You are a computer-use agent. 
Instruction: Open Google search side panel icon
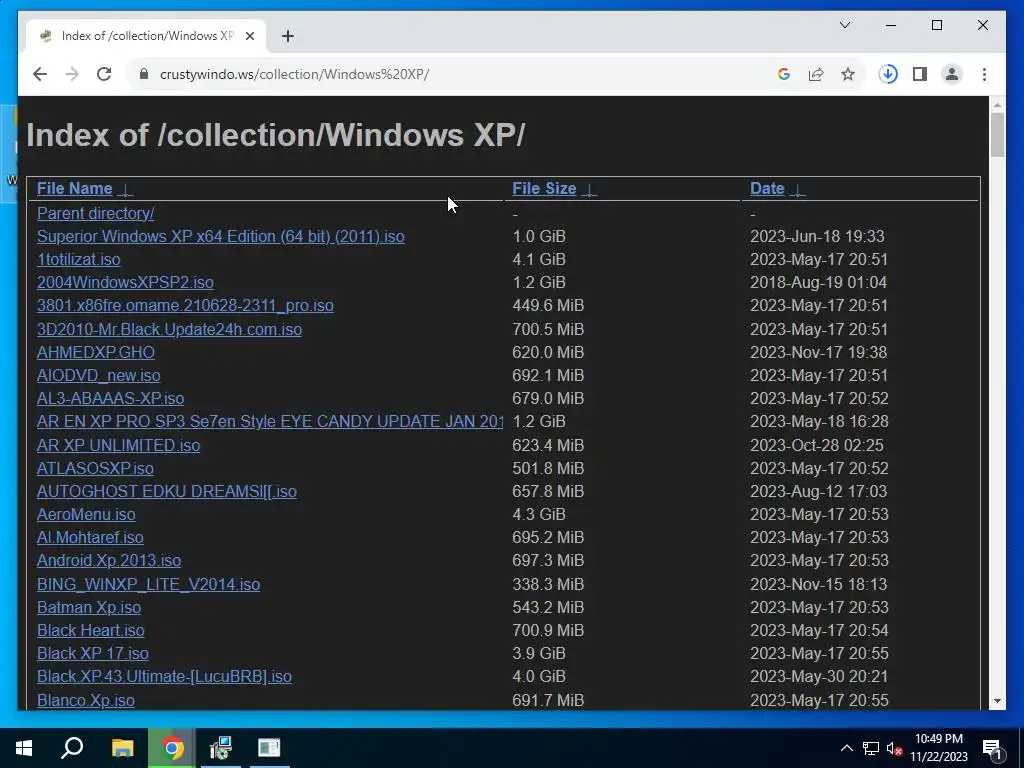click(x=784, y=74)
